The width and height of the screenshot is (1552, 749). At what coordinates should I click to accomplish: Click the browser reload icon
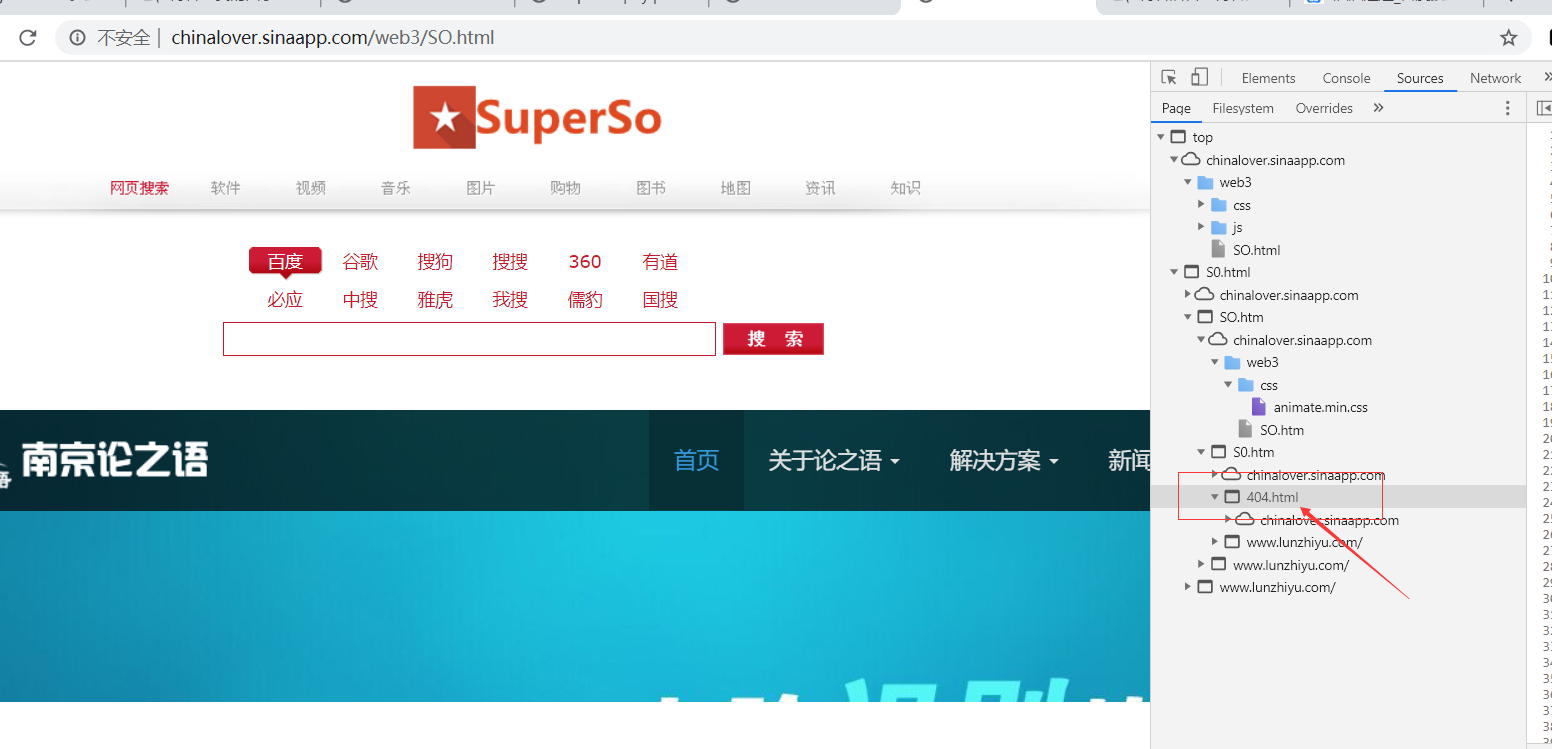[x=28, y=38]
